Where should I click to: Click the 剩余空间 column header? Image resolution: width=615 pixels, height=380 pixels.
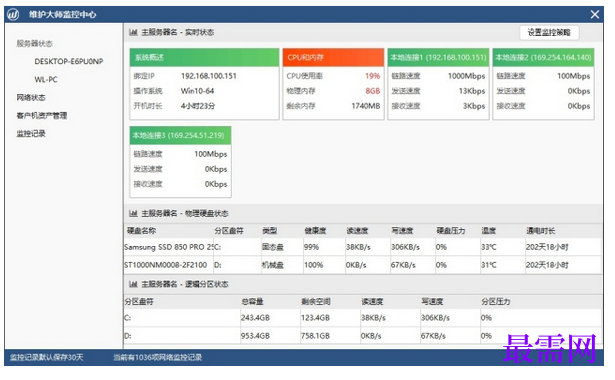click(316, 302)
